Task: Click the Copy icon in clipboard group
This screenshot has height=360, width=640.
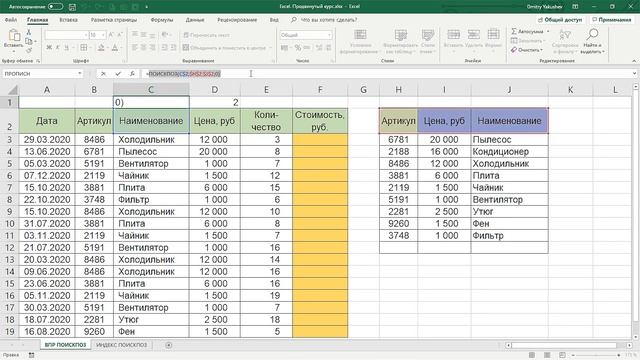Action: pyautogui.click(x=29, y=41)
